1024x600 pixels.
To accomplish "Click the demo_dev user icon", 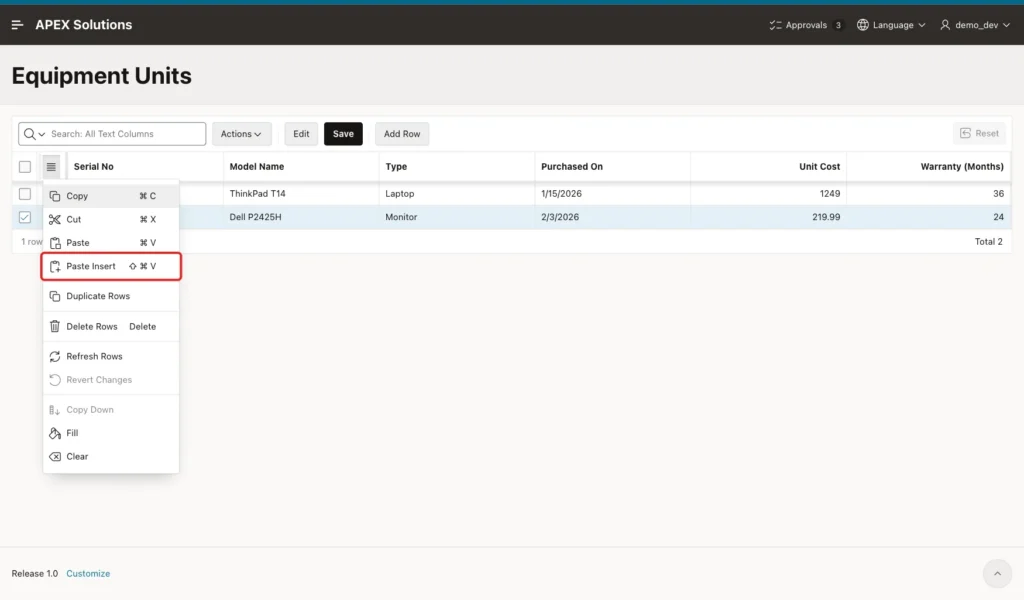I will (x=945, y=25).
